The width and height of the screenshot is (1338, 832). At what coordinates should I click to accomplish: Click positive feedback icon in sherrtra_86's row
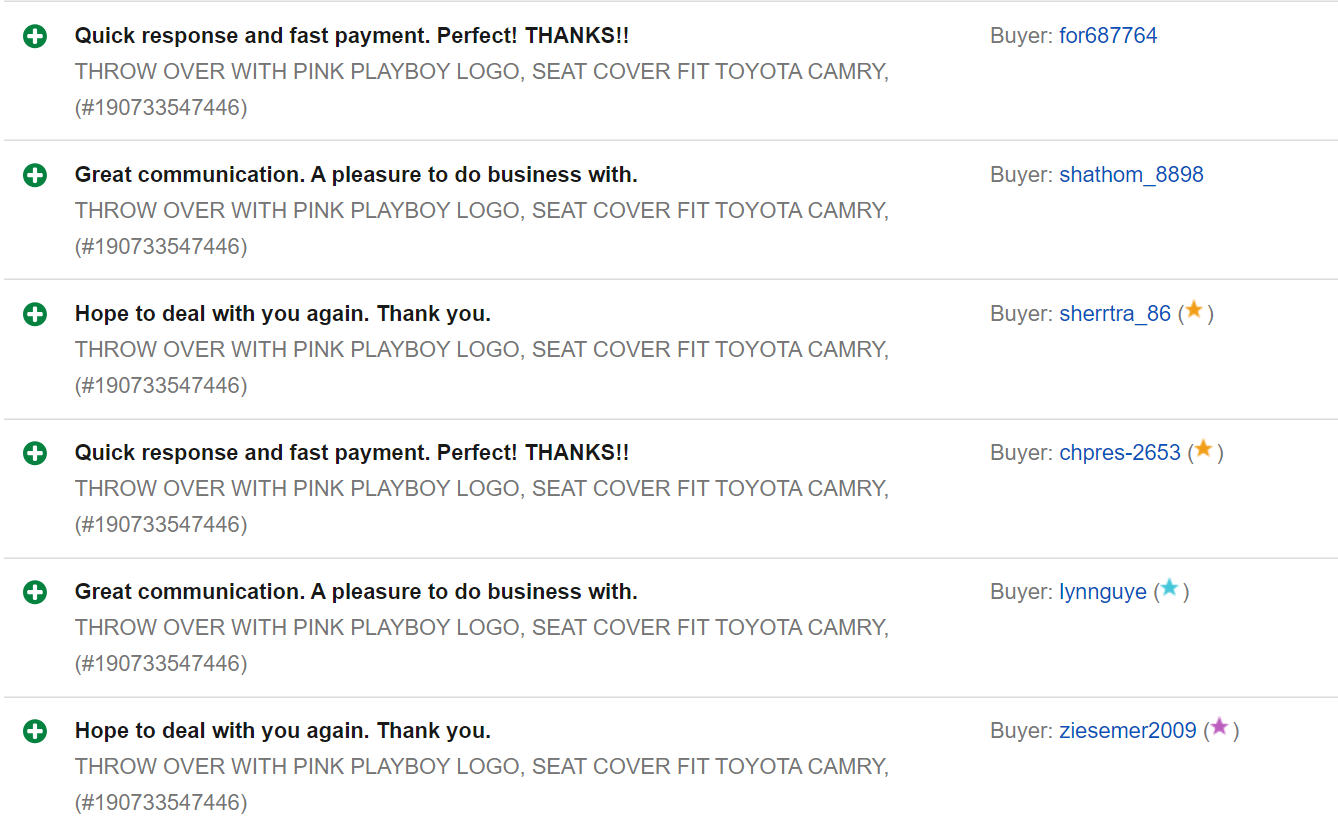coord(35,315)
